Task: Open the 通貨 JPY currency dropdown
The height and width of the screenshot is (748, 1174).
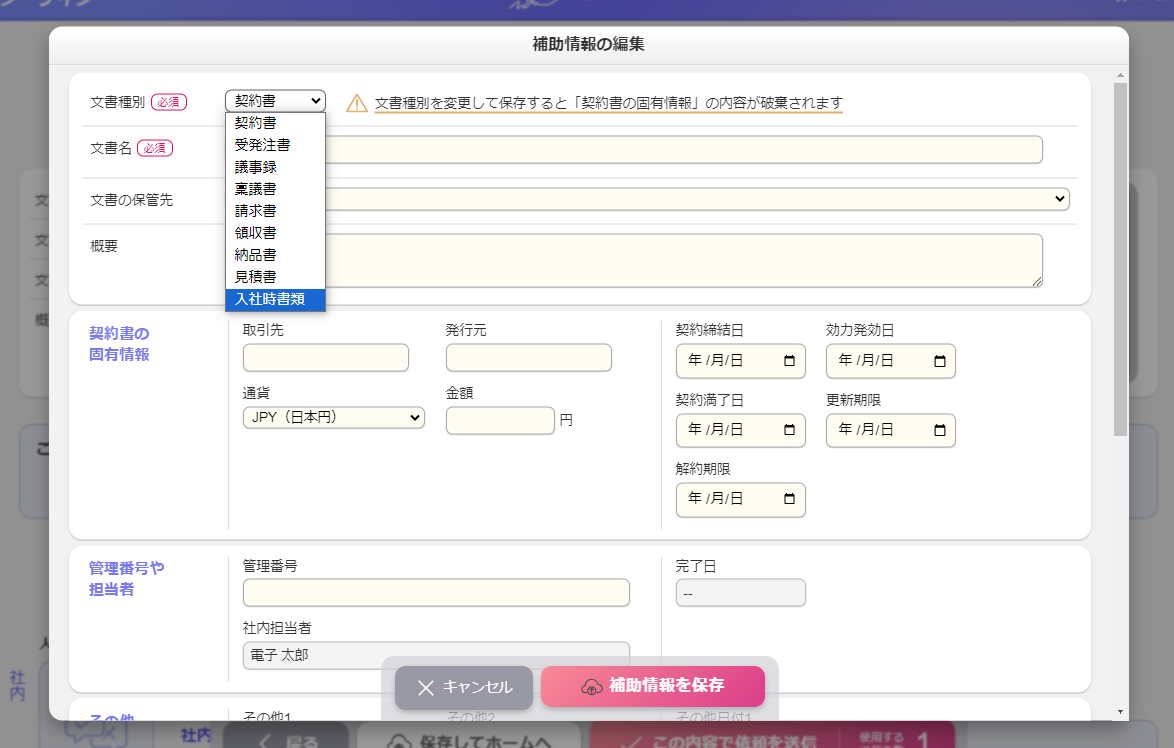Action: (x=333, y=418)
